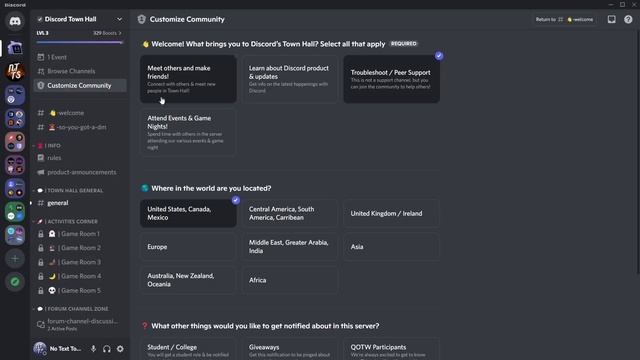Screen dimensions: 640x360
Task: Open Game Room 2 voice channel
Action: click(x=80, y=248)
